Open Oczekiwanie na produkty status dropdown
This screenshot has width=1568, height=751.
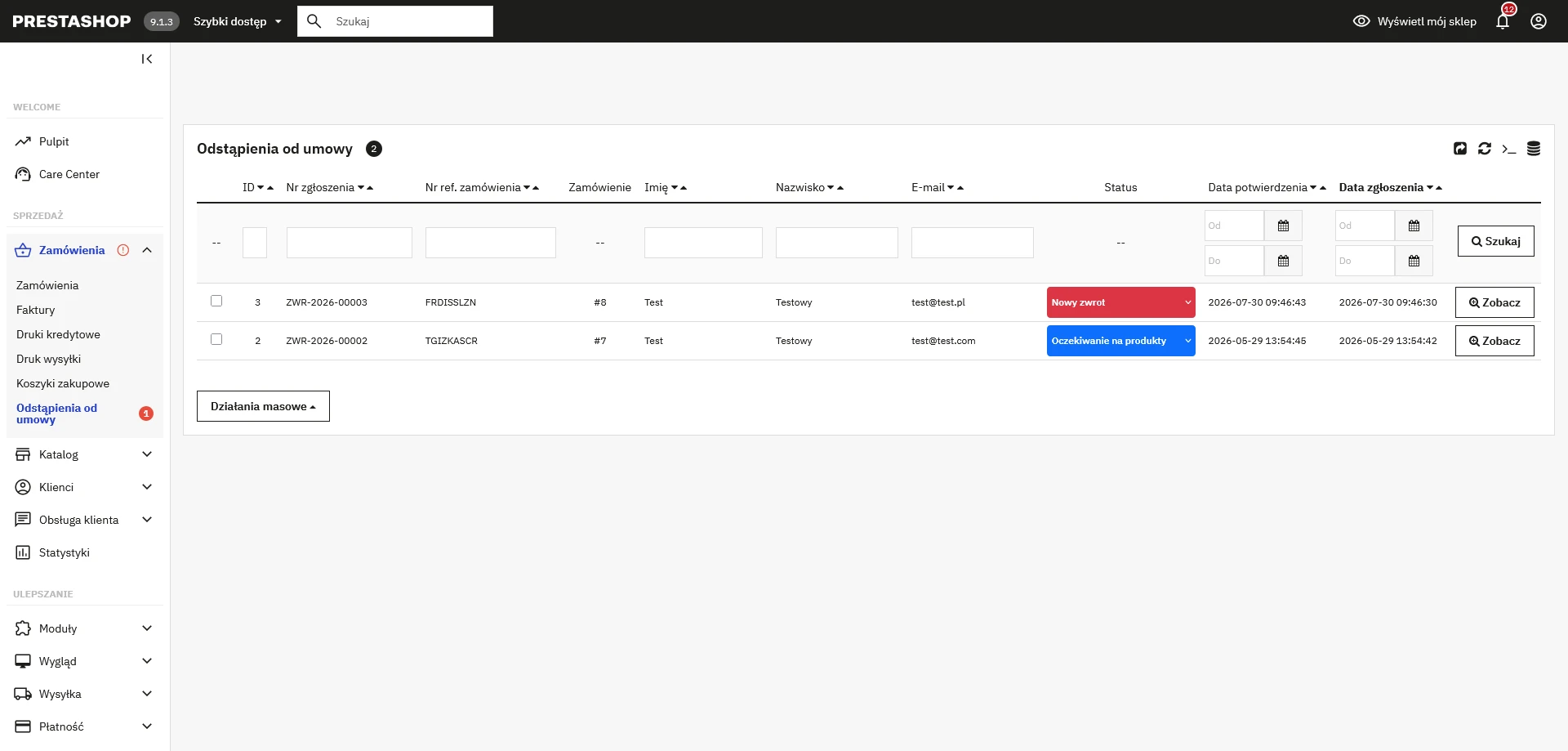pos(1120,341)
